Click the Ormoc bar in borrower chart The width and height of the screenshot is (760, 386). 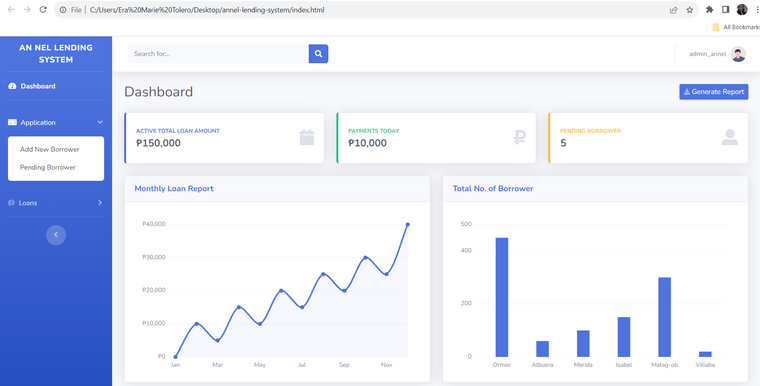[x=502, y=297]
